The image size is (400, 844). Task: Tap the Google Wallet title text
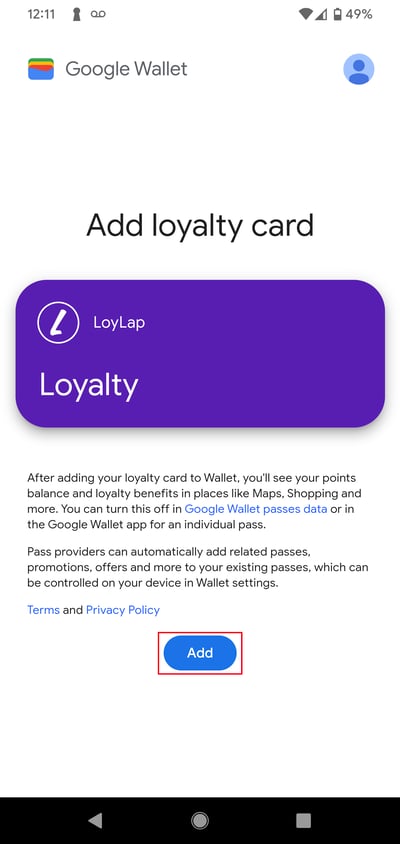click(127, 69)
